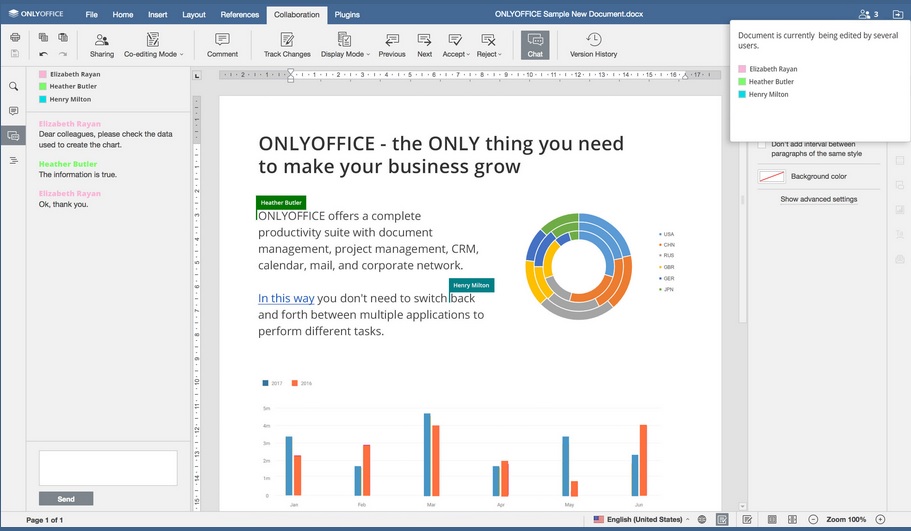This screenshot has height=531, width=911.
Task: Click the unhighlighted edit icon left of Fit page
Action: 747,519
